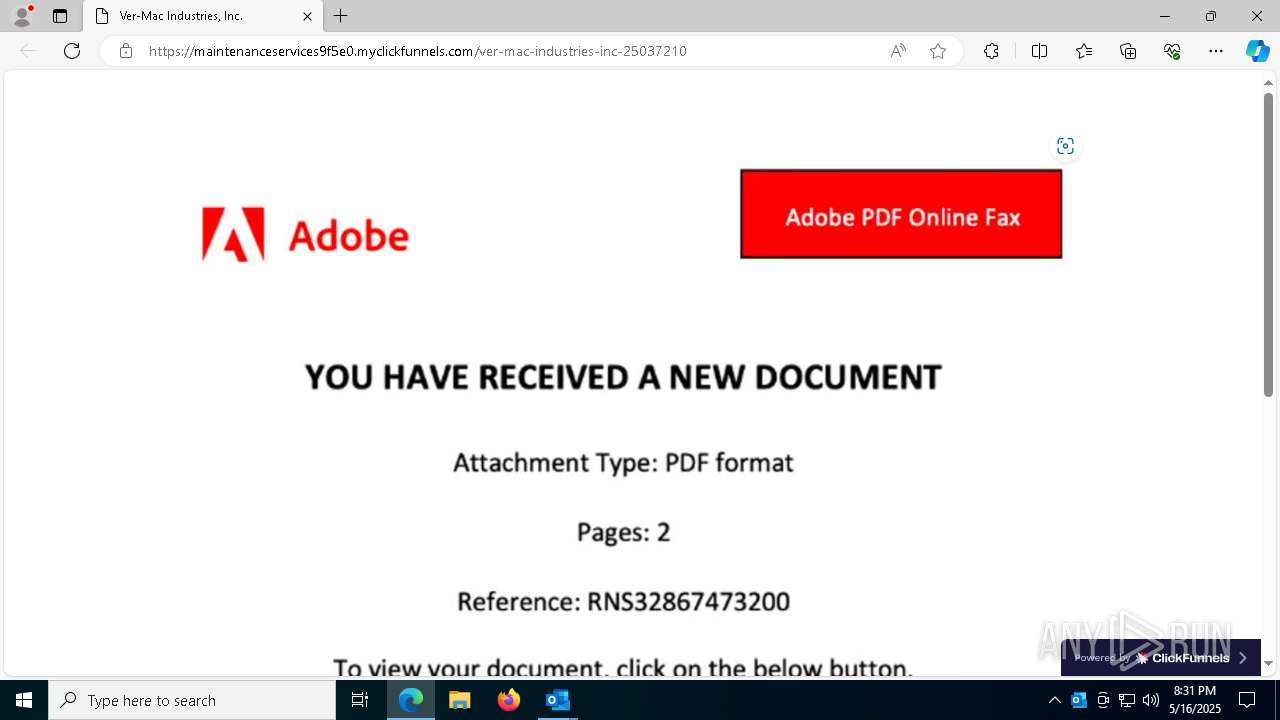
Task: Add this page to favorites star
Action: pyautogui.click(x=938, y=51)
